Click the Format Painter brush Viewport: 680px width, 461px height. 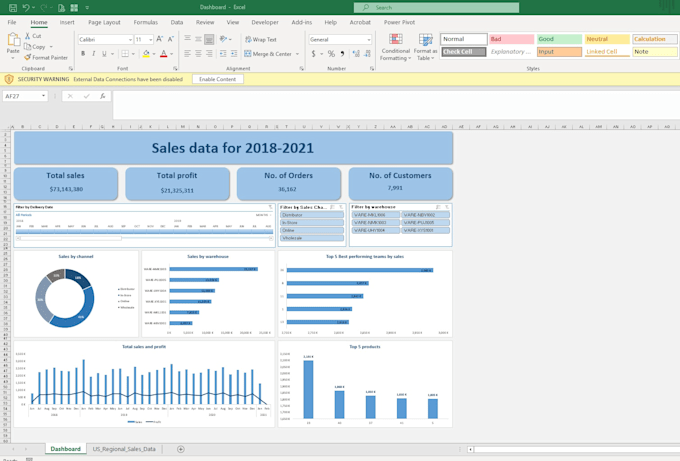(x=46, y=57)
